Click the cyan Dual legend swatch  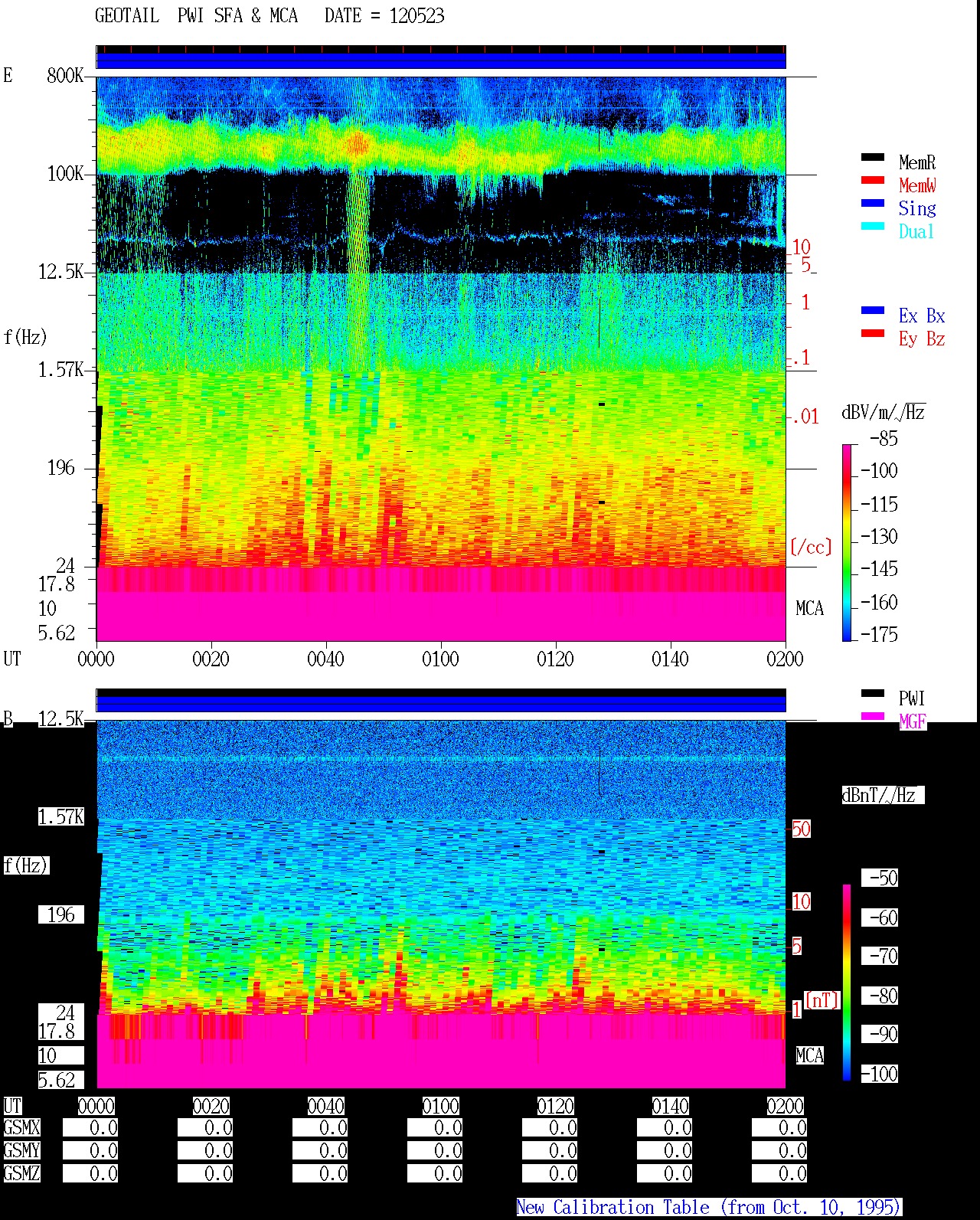click(873, 227)
